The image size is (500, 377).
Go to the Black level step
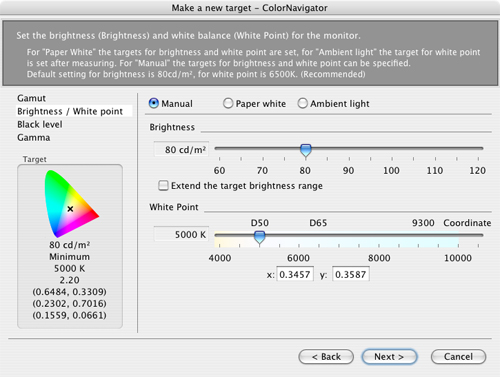click(x=40, y=124)
